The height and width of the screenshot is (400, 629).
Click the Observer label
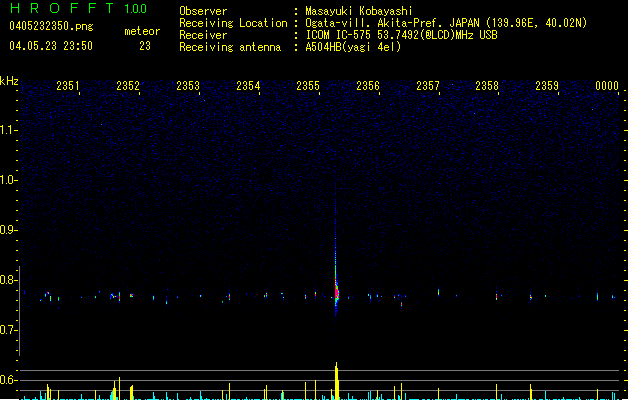[x=203, y=11]
